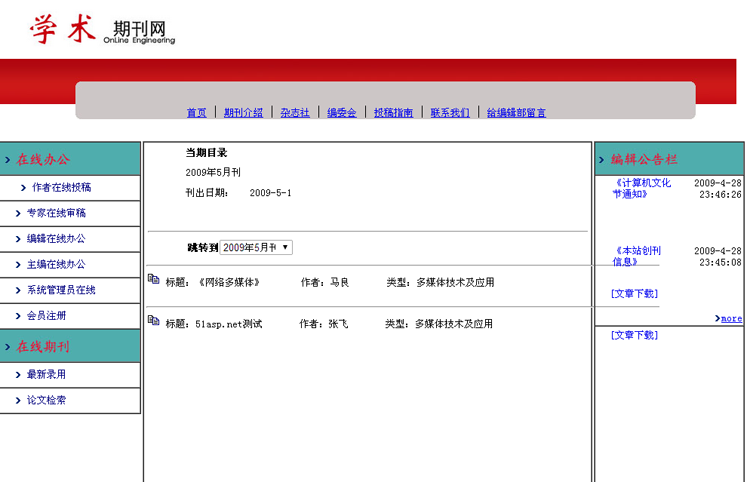
Task: Click arrow icon next to 作者在线投稿
Action: click(23, 188)
